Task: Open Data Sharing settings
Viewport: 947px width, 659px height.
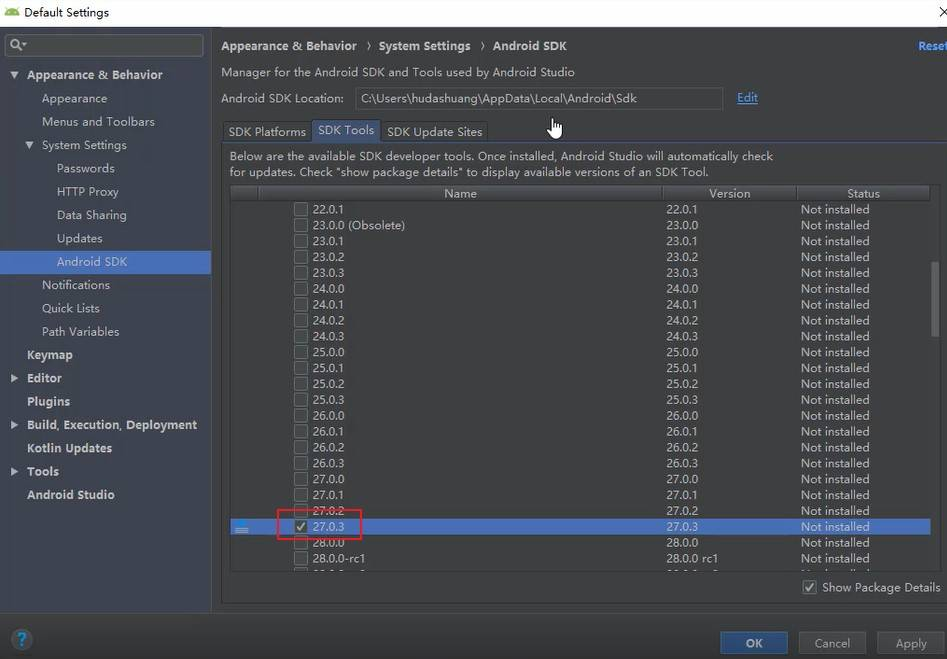Action: coord(92,215)
